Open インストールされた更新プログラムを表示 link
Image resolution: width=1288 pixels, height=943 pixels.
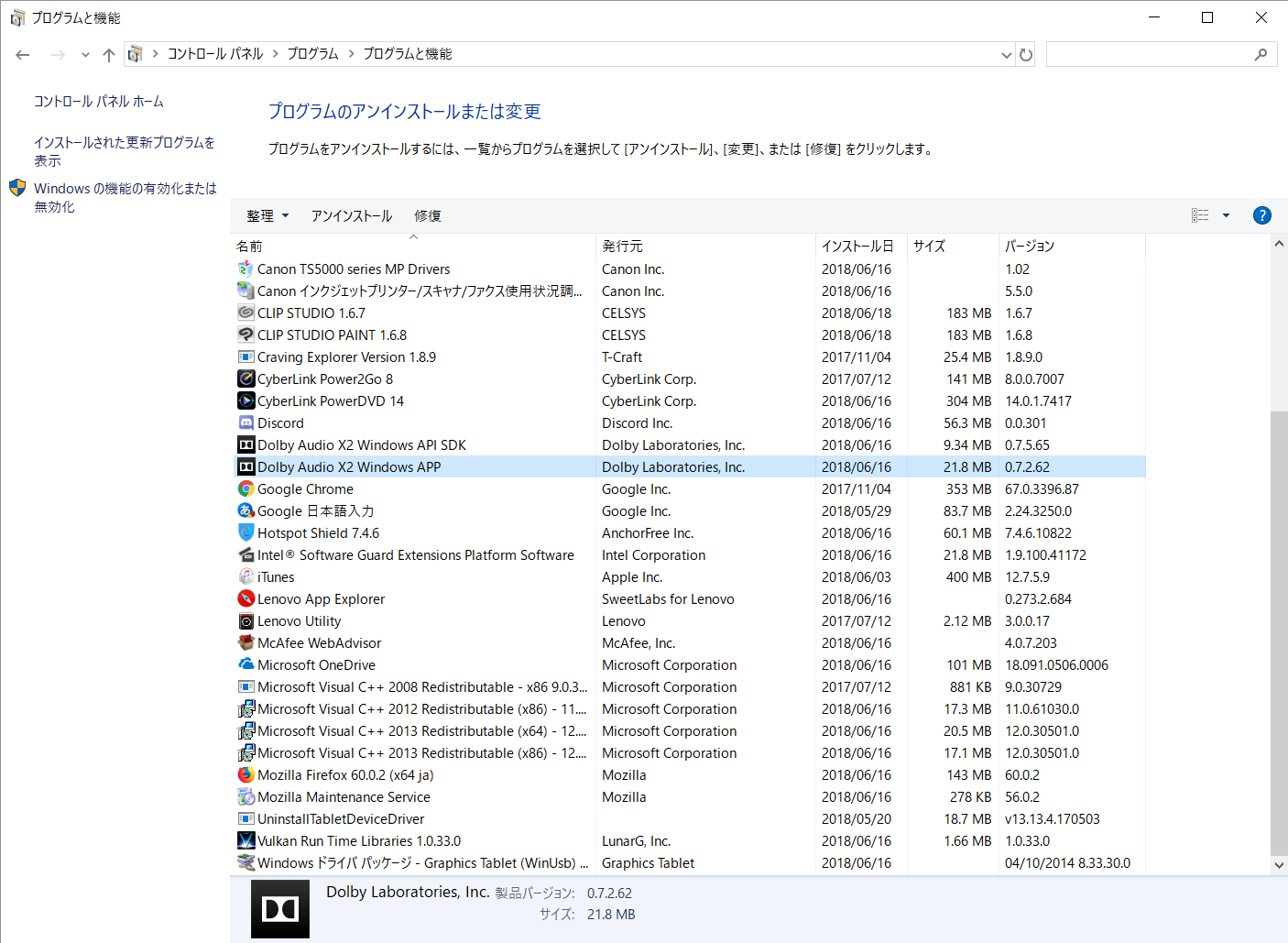click(x=125, y=151)
